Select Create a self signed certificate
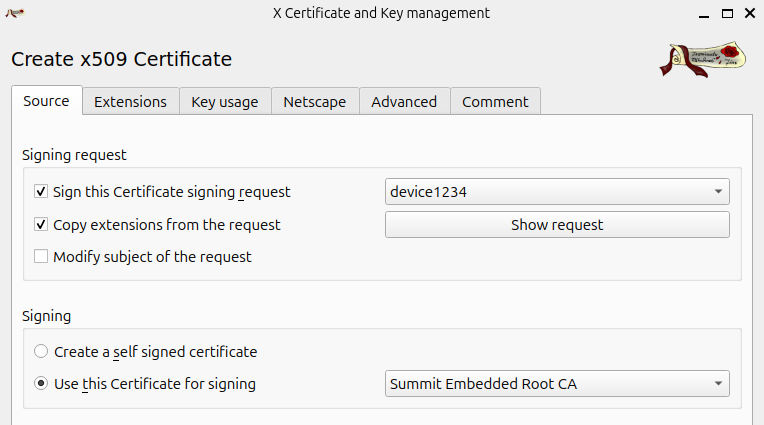Screen dimensions: 764x425 pyautogui.click(x=41, y=352)
